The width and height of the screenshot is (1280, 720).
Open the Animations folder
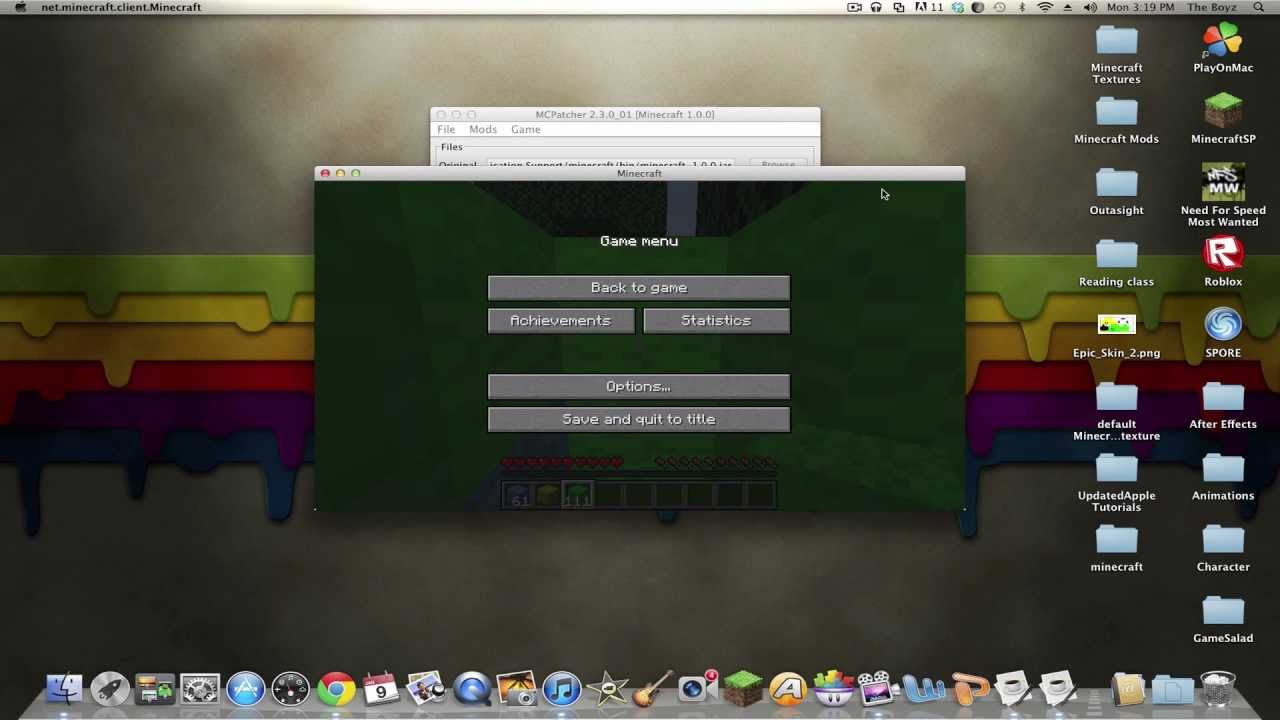click(1223, 477)
